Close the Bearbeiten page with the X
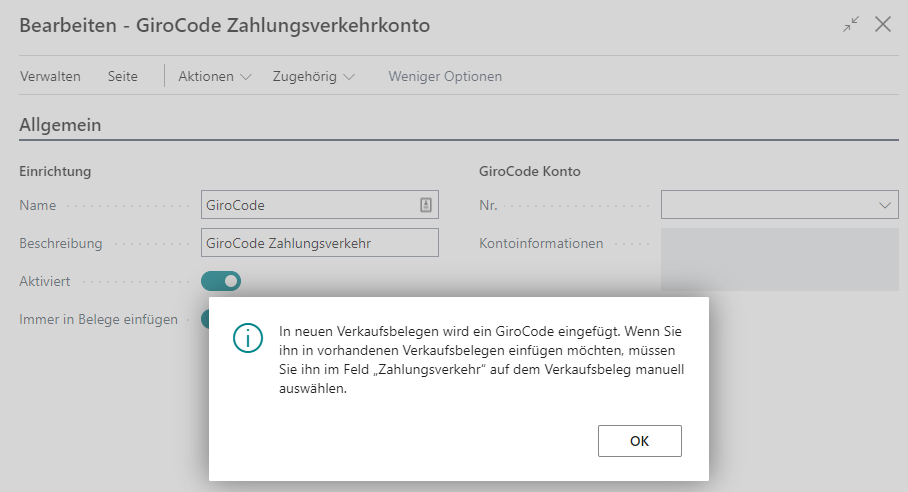The height and width of the screenshot is (492, 908). (883, 25)
